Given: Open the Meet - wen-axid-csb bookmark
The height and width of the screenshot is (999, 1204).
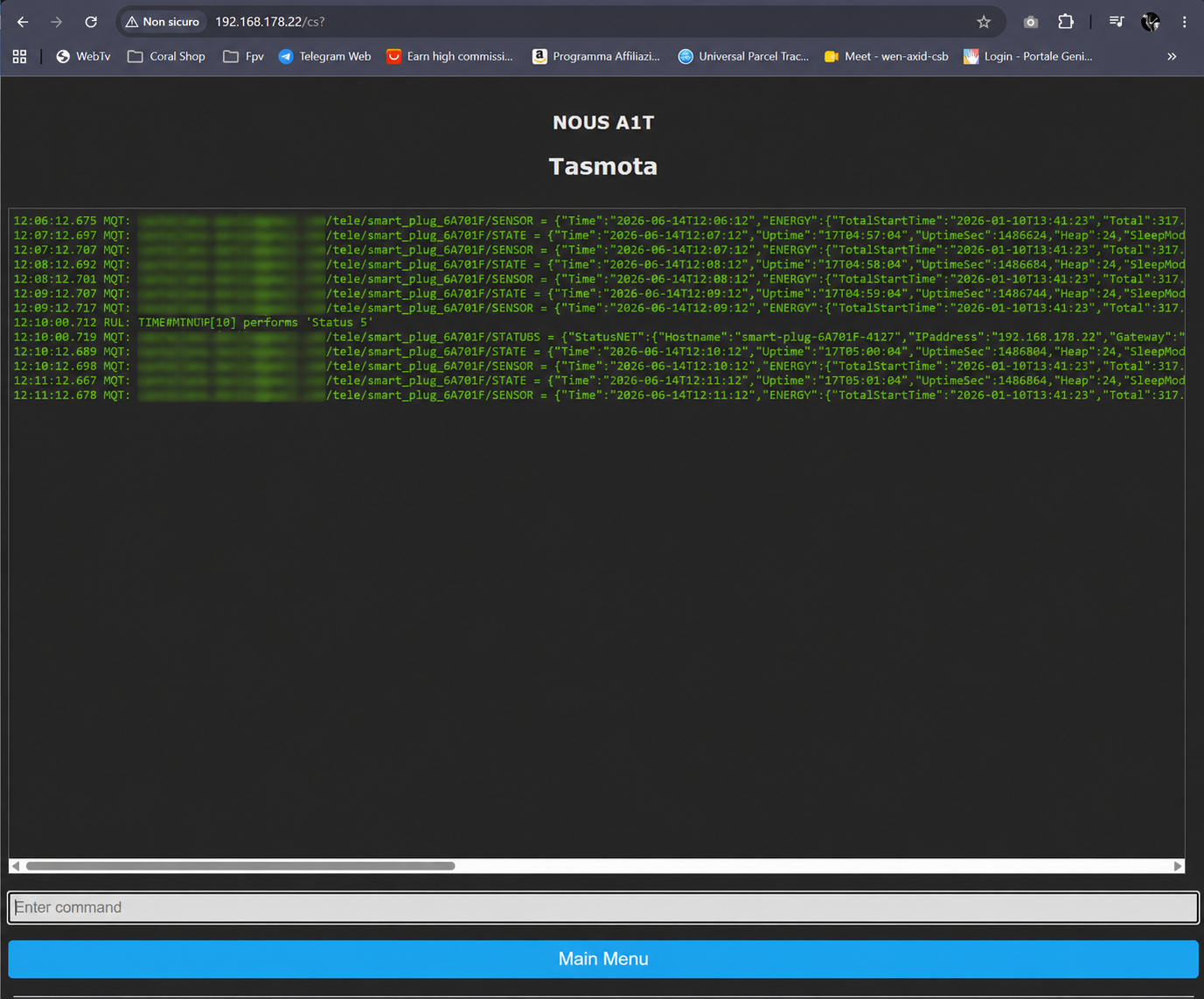Looking at the screenshot, I should 887,56.
